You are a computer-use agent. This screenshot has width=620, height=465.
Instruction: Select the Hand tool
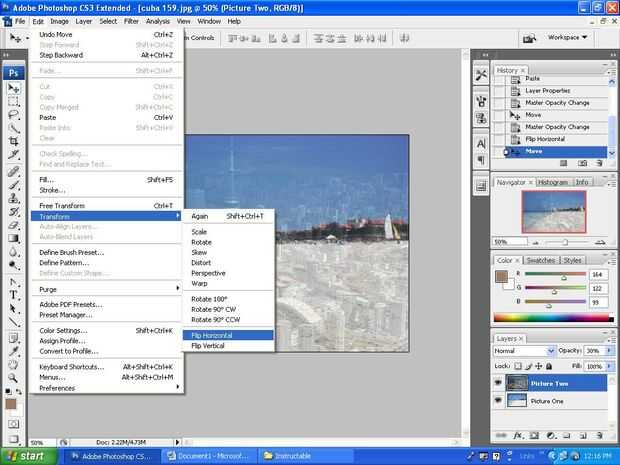coord(13,364)
